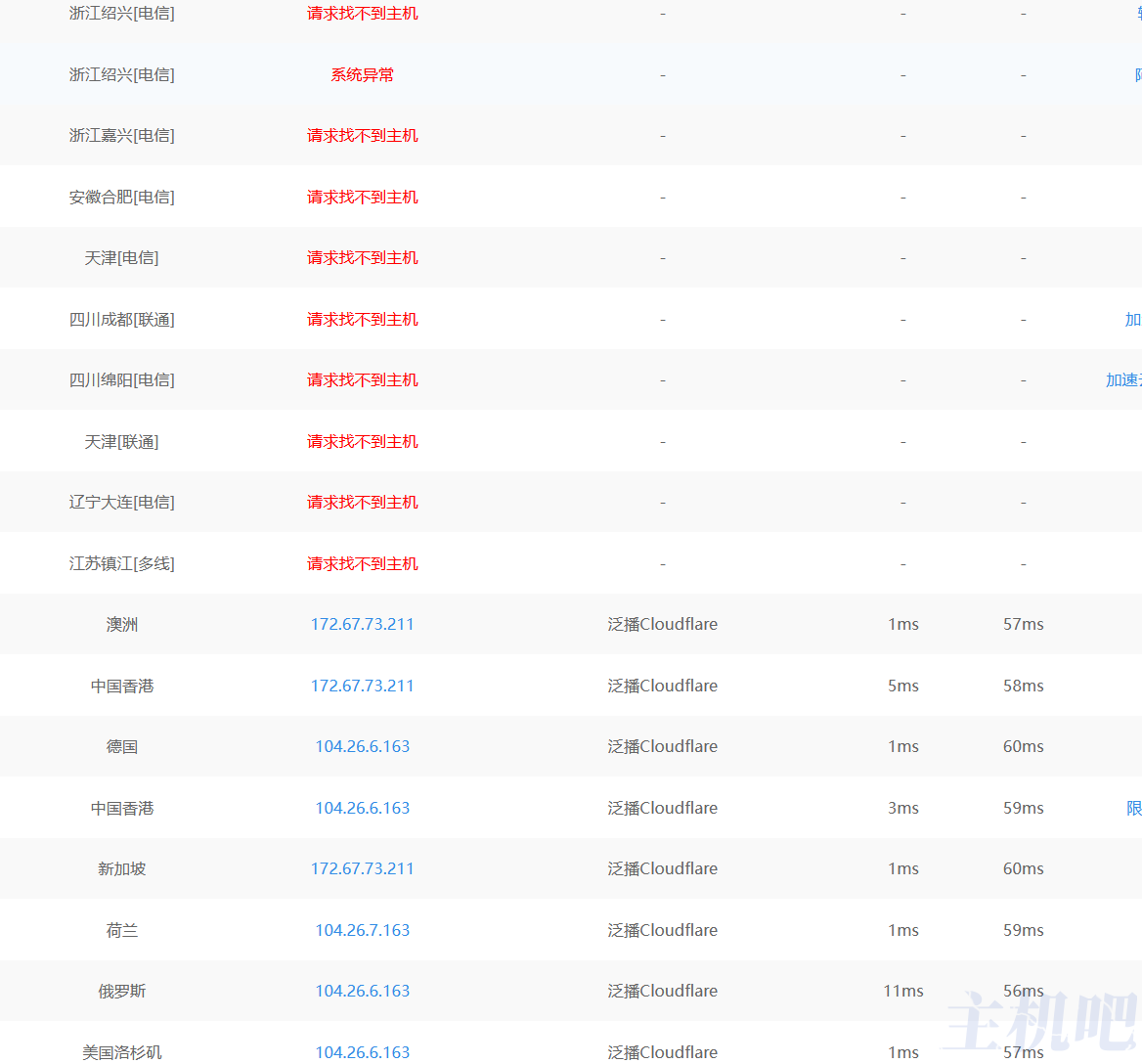Click 请求找不到主机 in 天津[联通] row
Screen dimensions: 1142x1064
tap(362, 442)
